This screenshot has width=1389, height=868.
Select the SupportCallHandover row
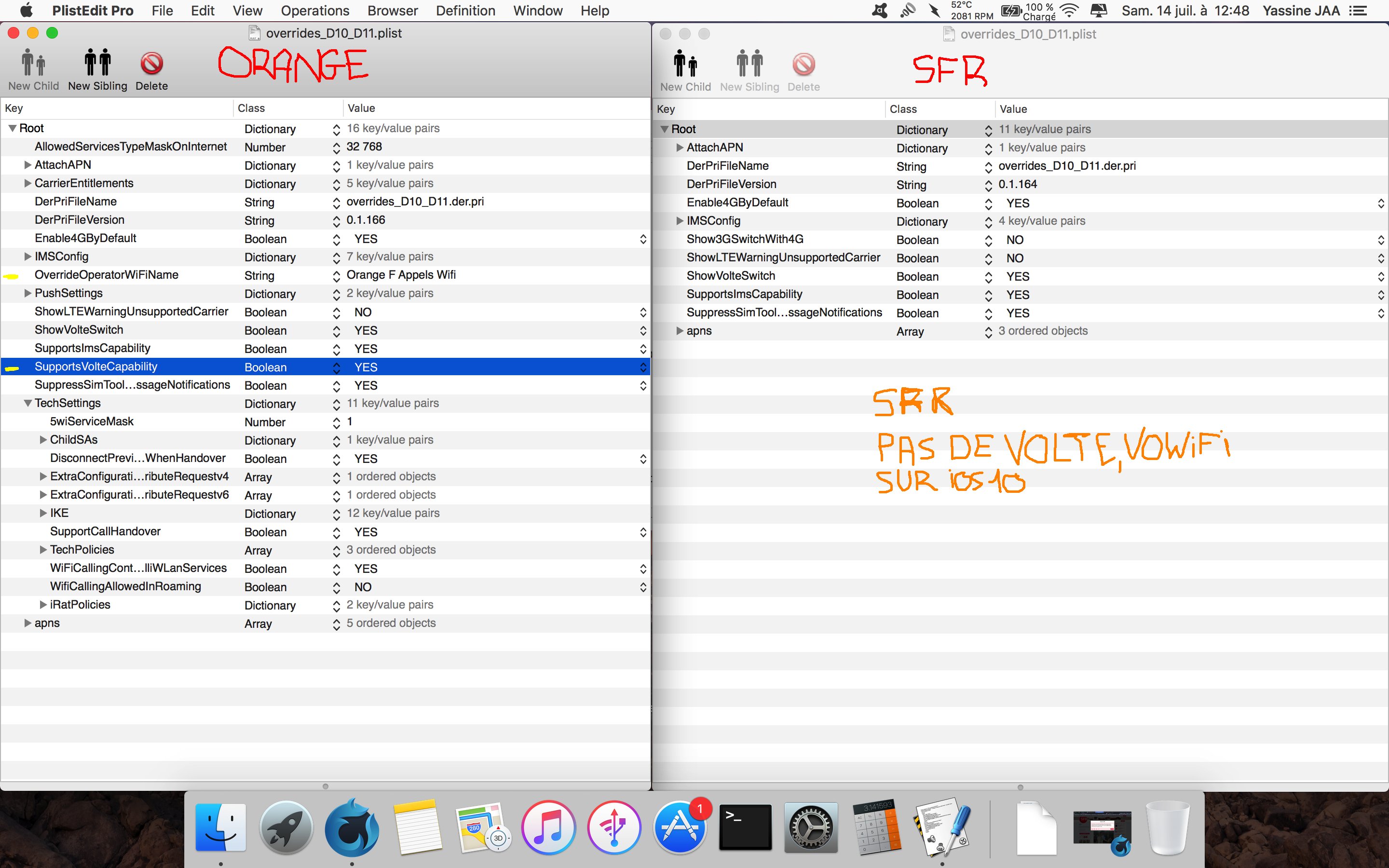[106, 531]
